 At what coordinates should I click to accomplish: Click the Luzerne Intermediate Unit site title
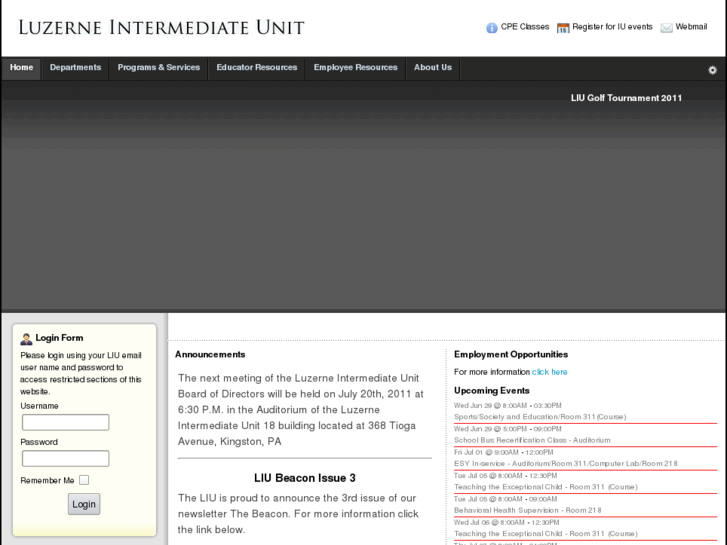click(161, 28)
